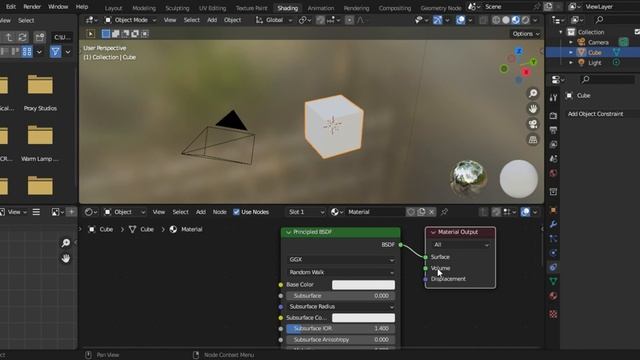Toggle X-ray in viewport header
The height and width of the screenshot is (360, 640).
483,20
